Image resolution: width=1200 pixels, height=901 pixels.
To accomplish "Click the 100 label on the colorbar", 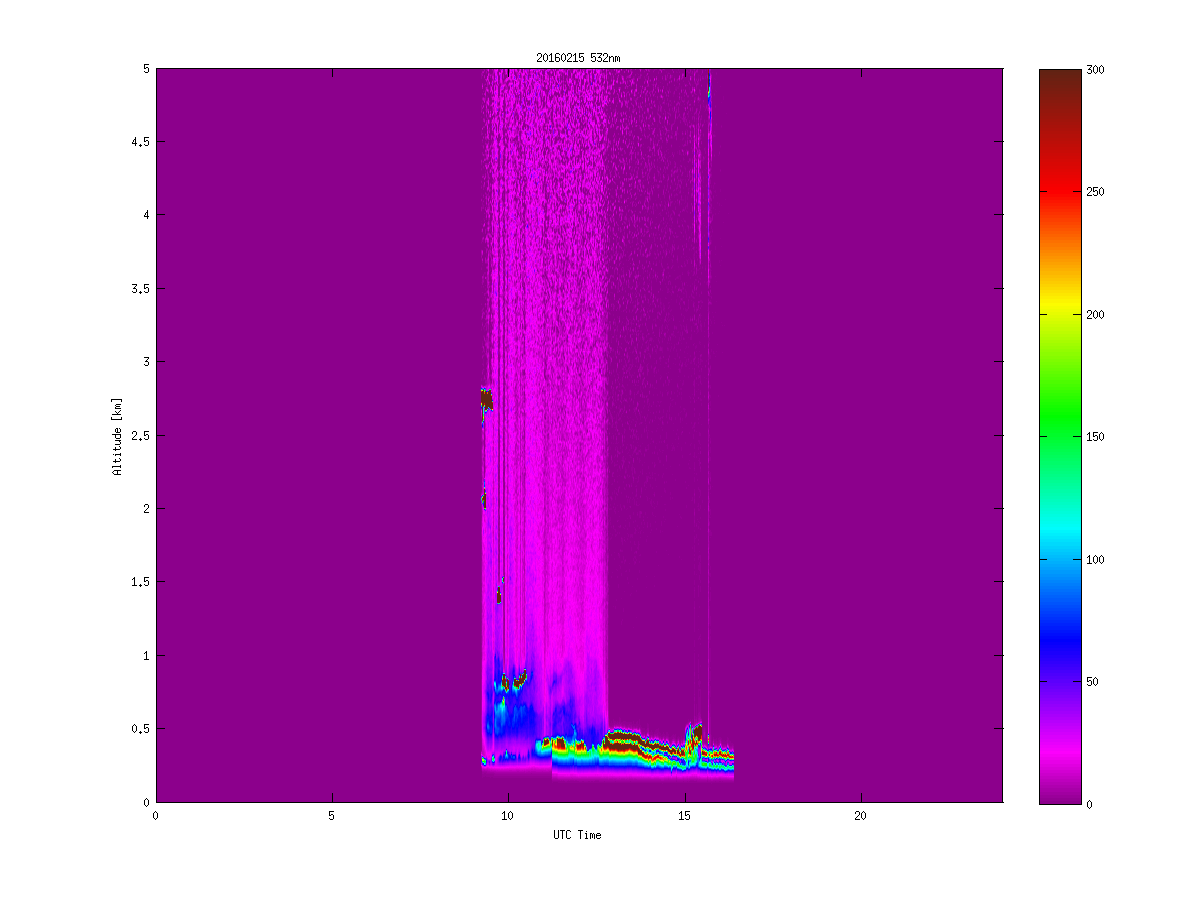I will 1096,560.
